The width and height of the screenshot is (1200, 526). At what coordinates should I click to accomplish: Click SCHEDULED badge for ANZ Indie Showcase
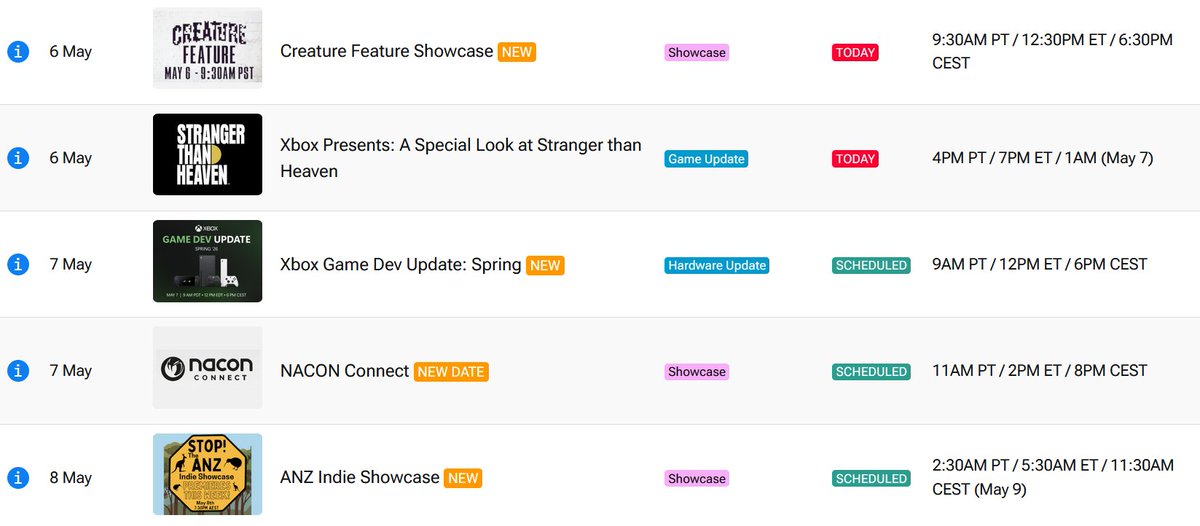pyautogui.click(x=871, y=479)
